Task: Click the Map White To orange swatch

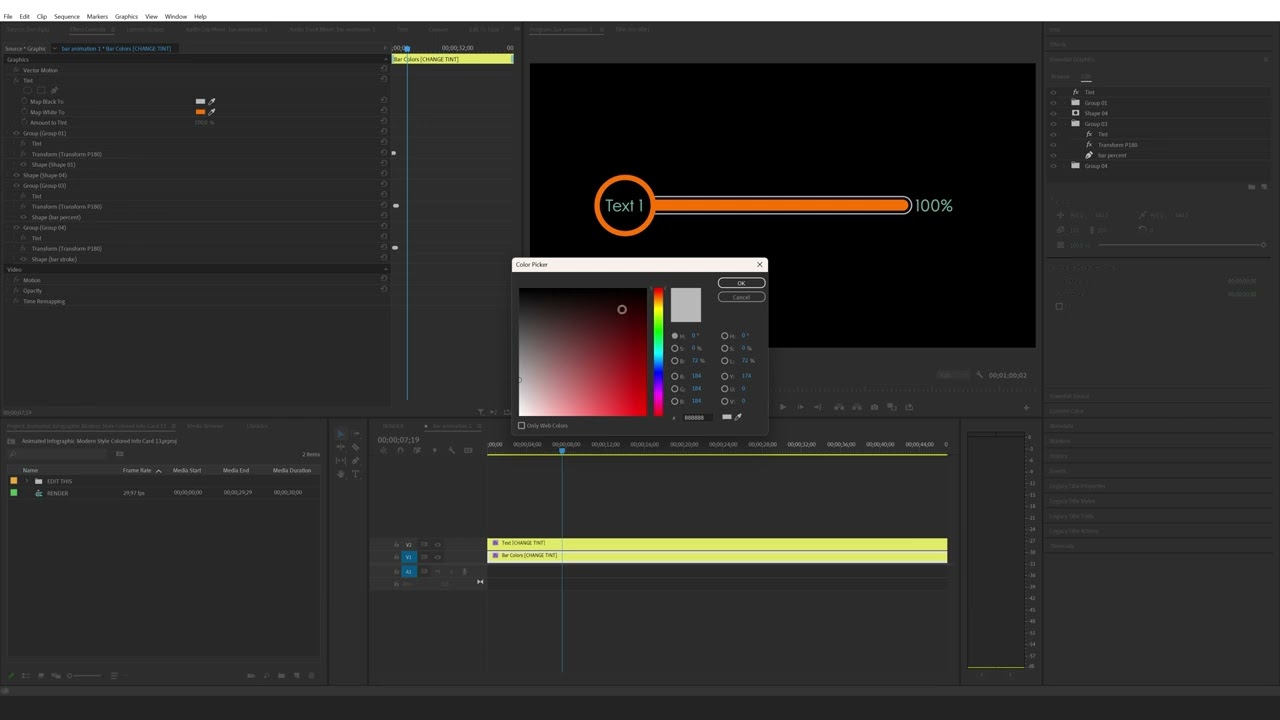Action: coord(200,112)
